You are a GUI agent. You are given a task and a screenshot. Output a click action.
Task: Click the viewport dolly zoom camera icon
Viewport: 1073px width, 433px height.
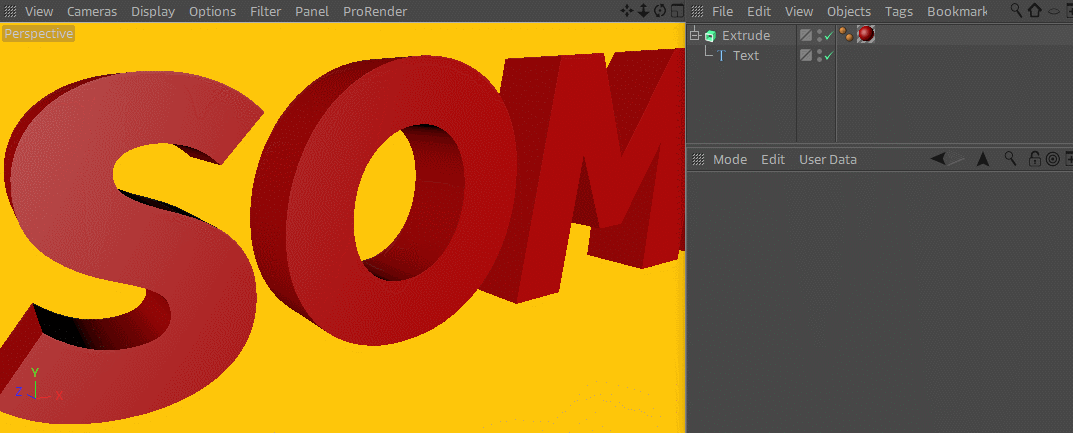tap(643, 11)
